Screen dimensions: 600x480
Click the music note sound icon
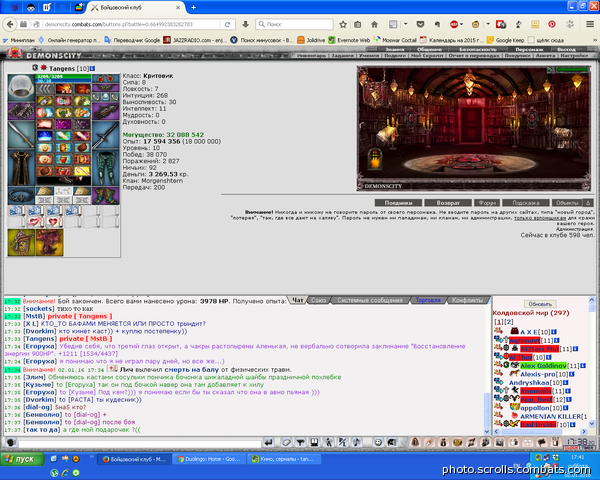pyautogui.click(x=356, y=442)
